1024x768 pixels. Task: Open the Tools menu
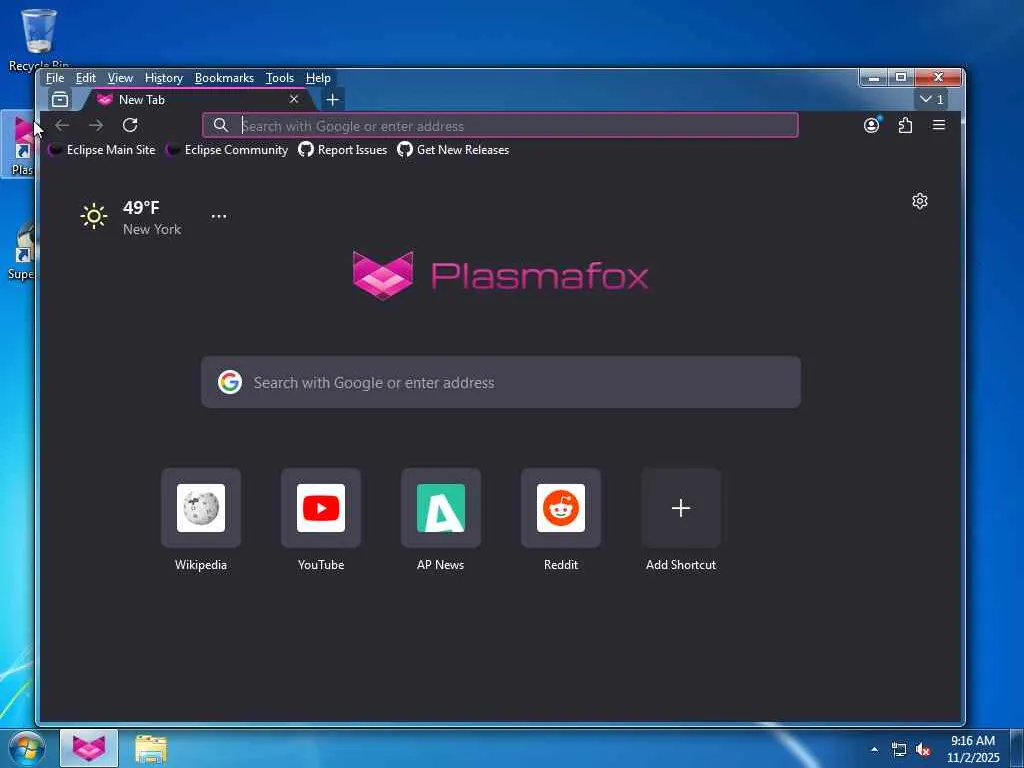(x=280, y=78)
